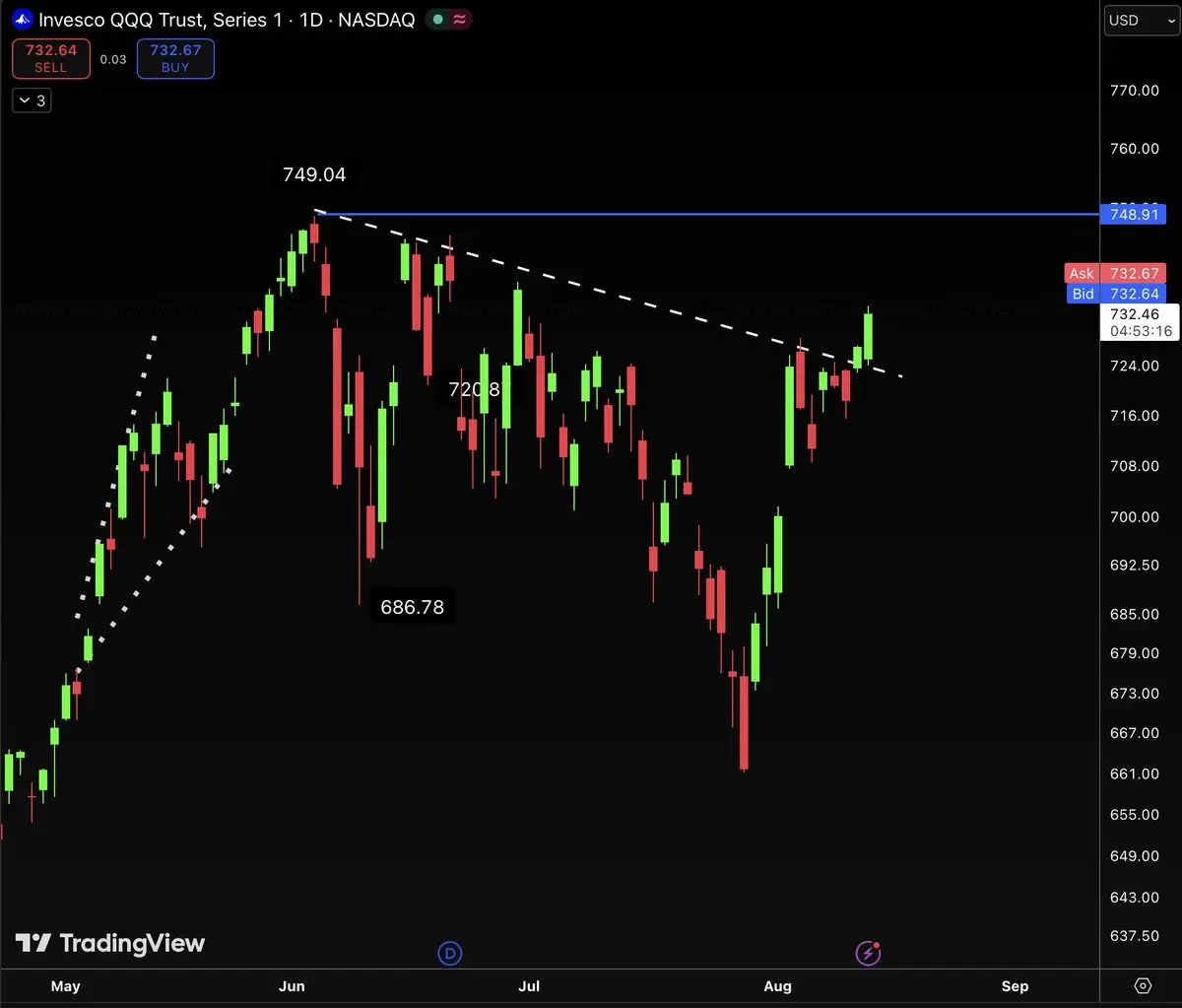
Task: Click the 732.46 last price countdown label
Action: coord(1141,322)
